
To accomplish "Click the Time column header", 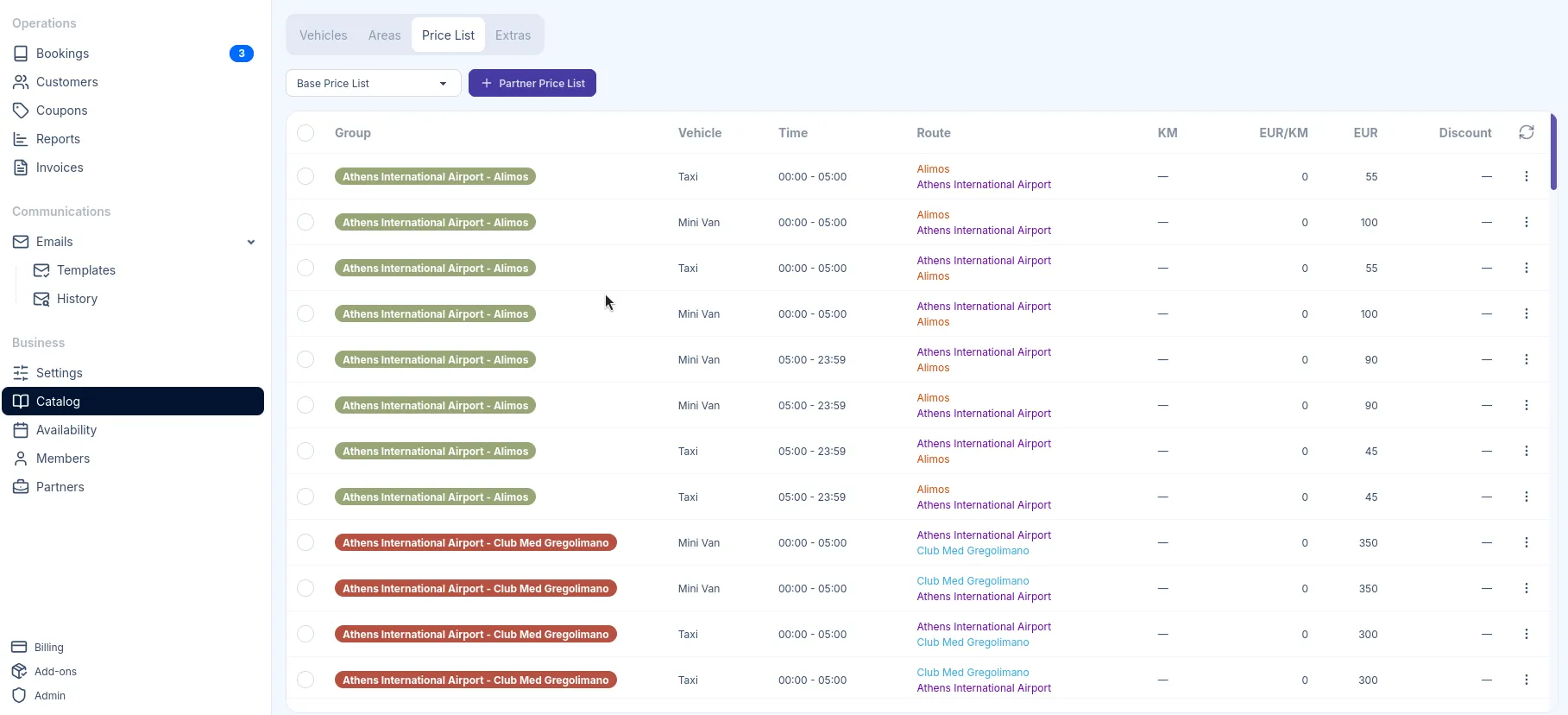I will (x=793, y=133).
